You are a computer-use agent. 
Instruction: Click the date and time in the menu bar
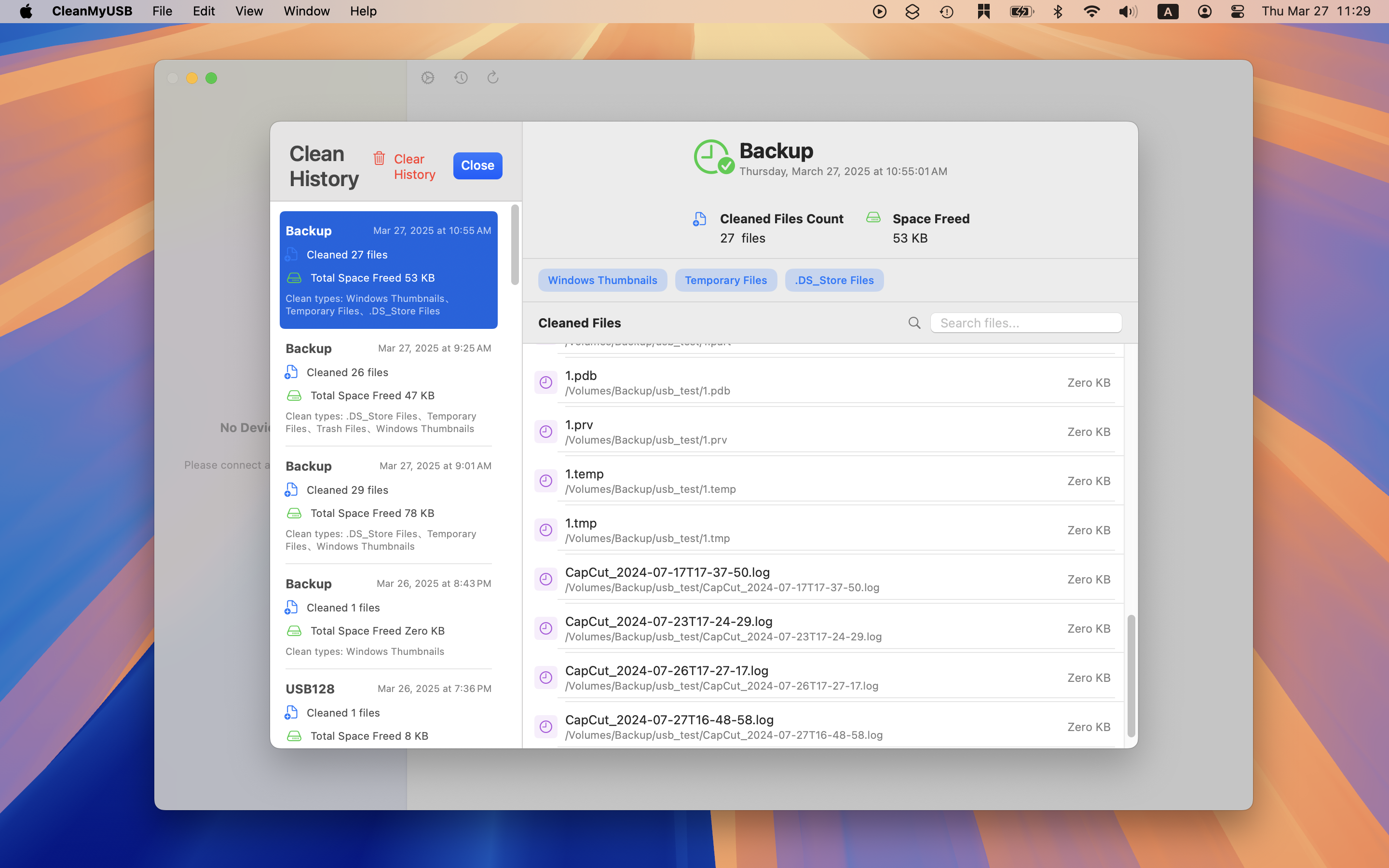1316,12
